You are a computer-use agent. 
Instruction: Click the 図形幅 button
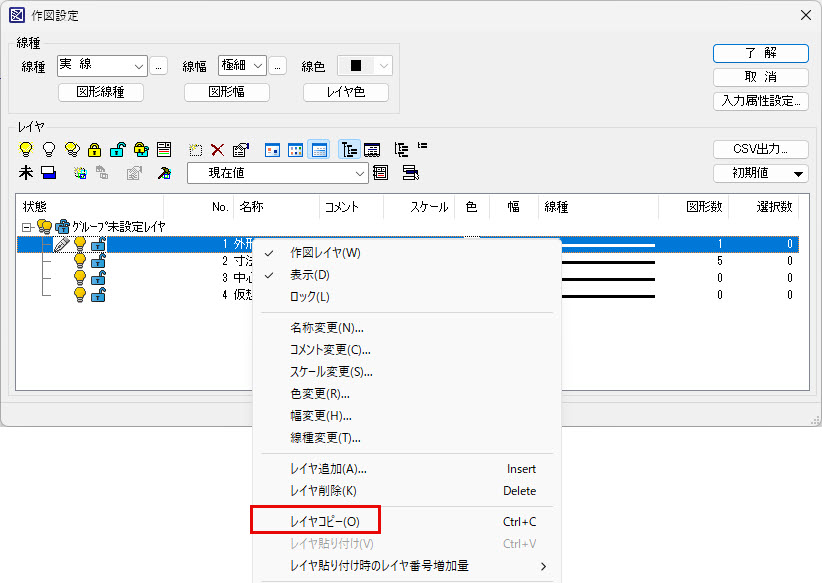tap(226, 92)
